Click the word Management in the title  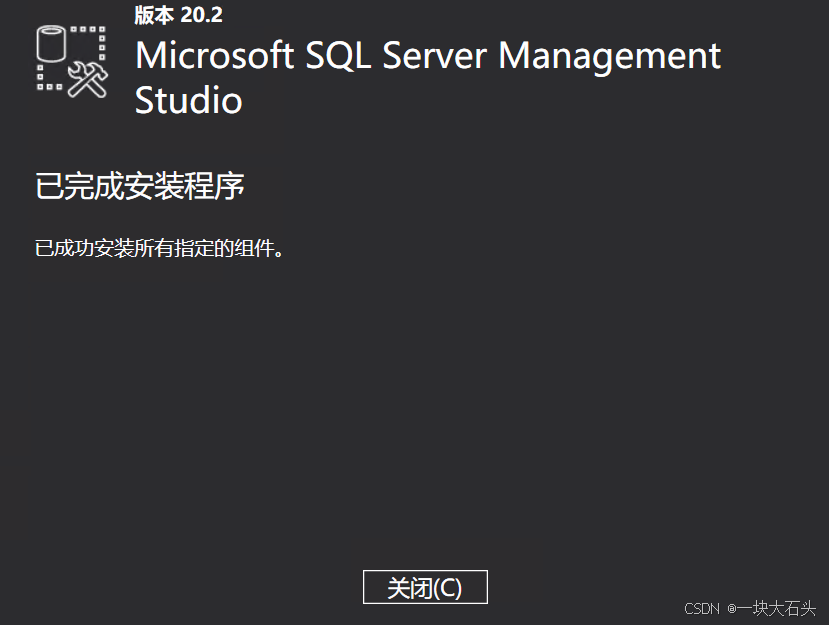coord(610,57)
